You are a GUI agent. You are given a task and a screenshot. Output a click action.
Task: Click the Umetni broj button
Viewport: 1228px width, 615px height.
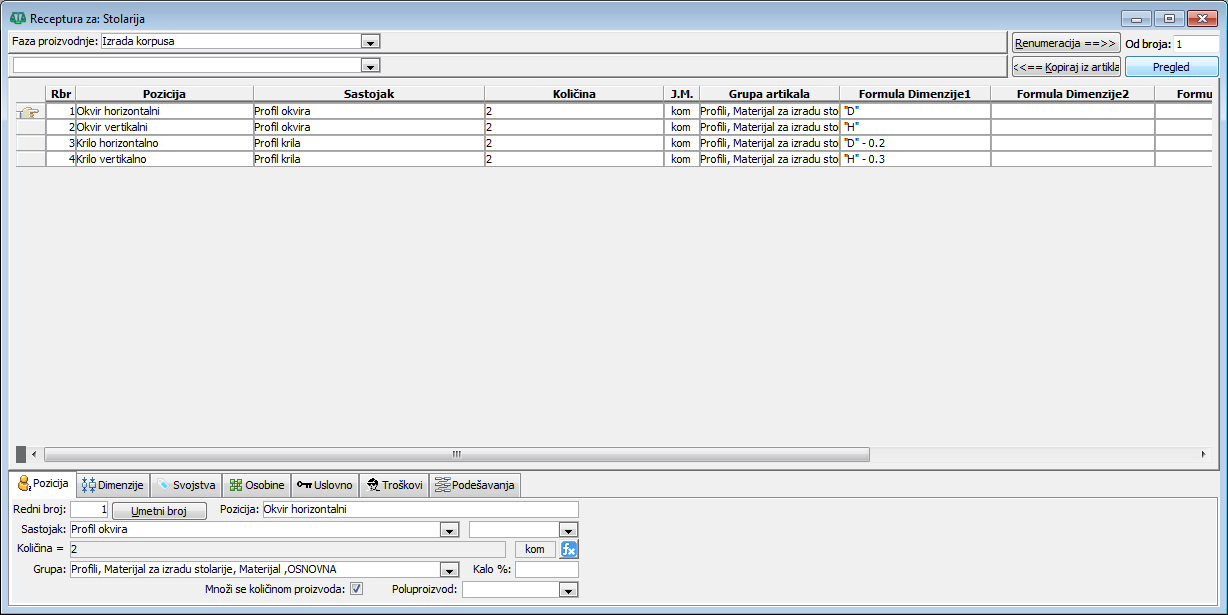click(159, 511)
